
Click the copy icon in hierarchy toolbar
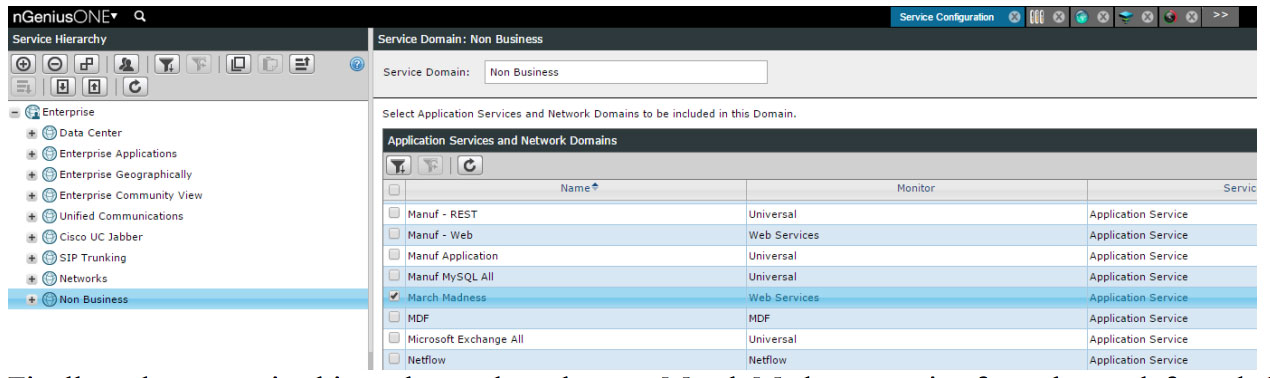238,64
